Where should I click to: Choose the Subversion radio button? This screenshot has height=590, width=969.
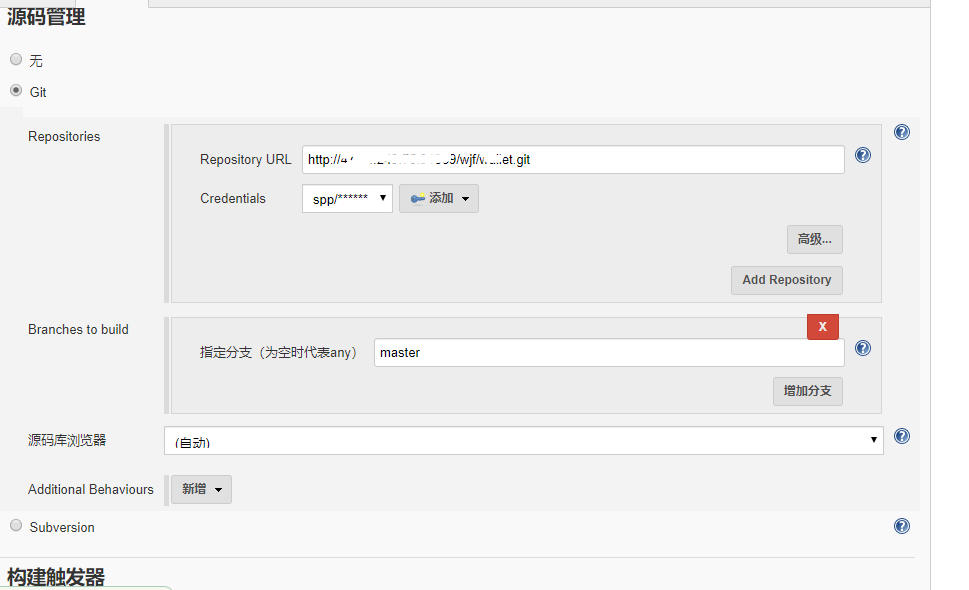point(16,526)
